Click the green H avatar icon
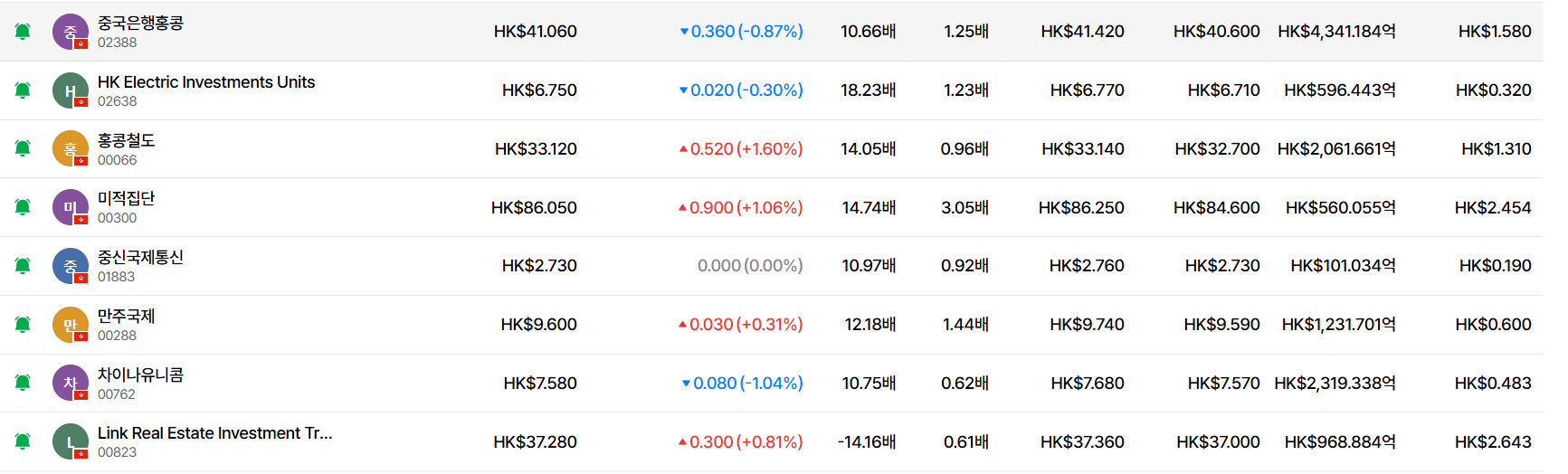 click(x=70, y=90)
